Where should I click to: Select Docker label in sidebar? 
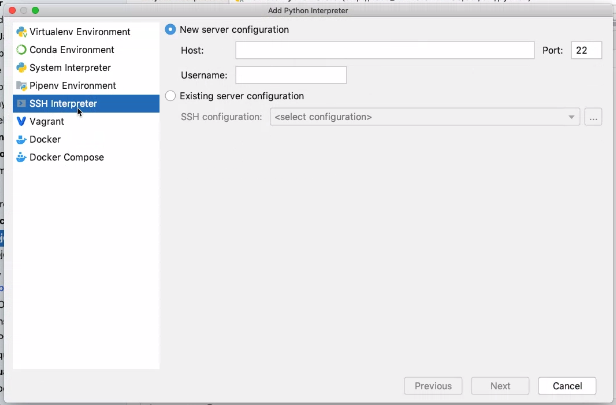coord(45,139)
